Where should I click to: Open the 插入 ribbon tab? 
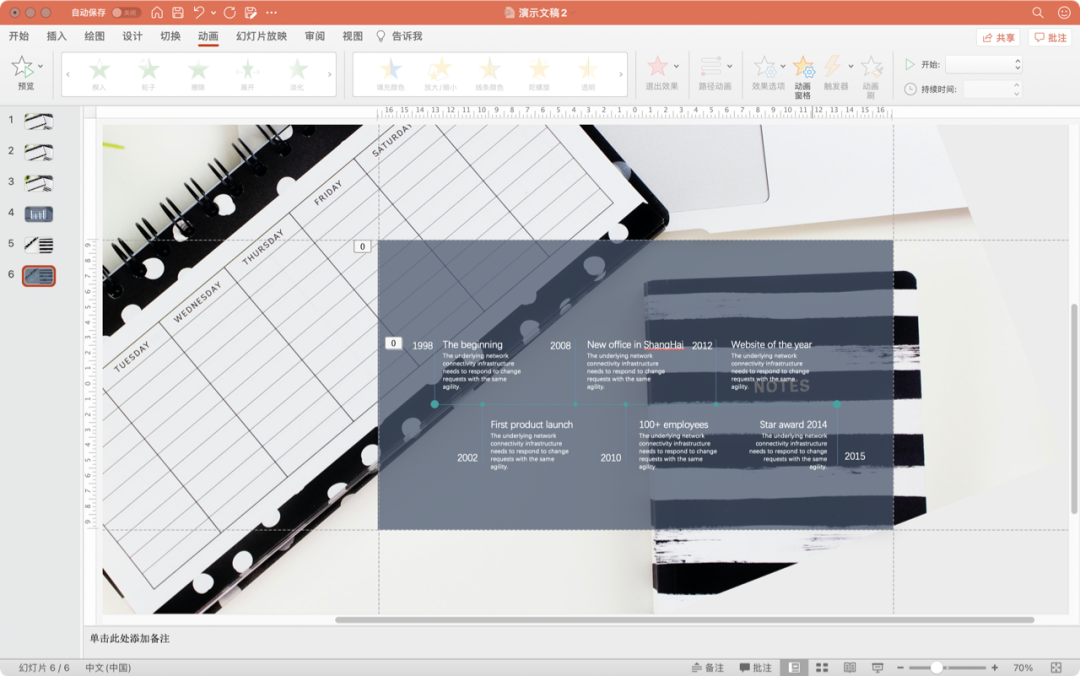pyautogui.click(x=56, y=36)
